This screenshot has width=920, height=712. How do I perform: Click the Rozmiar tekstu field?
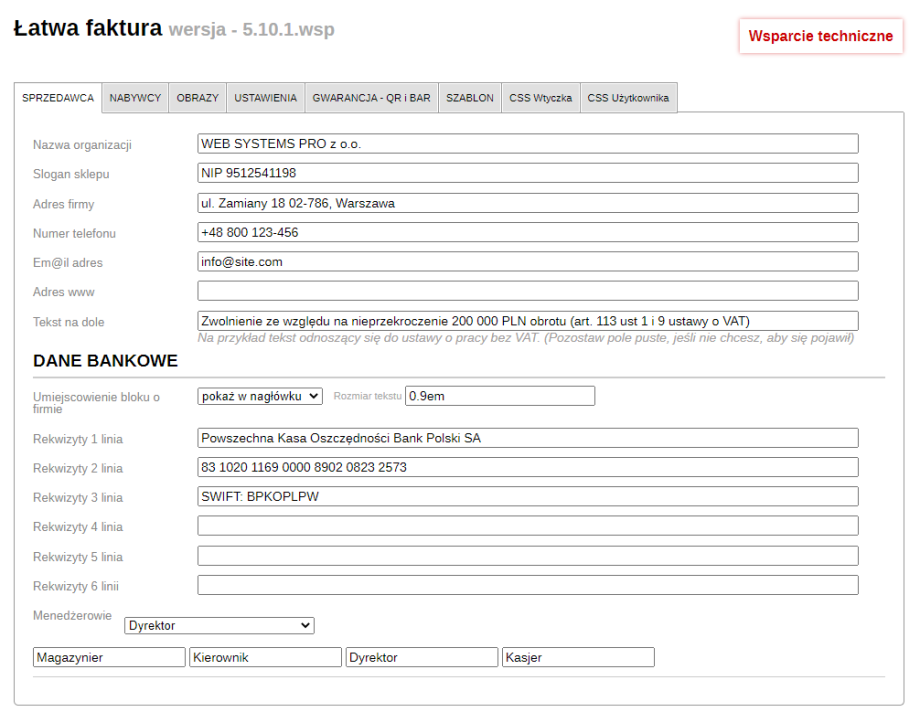(499, 396)
